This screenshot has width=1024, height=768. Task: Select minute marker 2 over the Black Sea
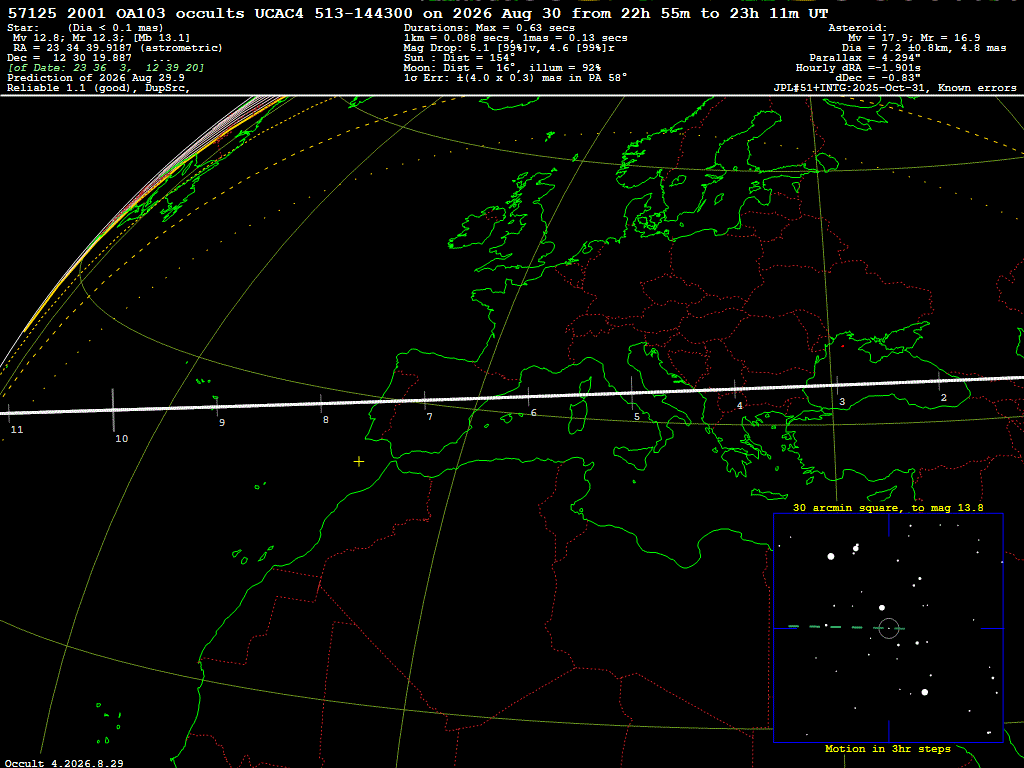click(x=944, y=397)
